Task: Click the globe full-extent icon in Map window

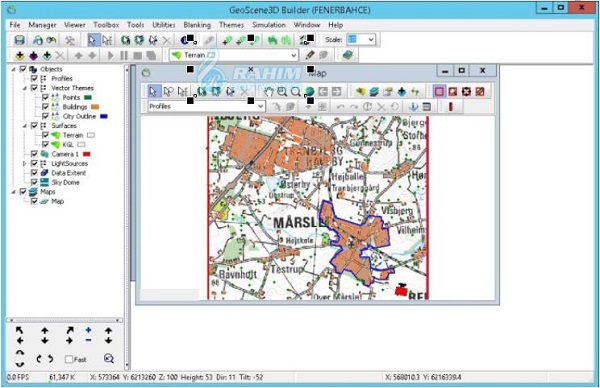Action: 310,92
